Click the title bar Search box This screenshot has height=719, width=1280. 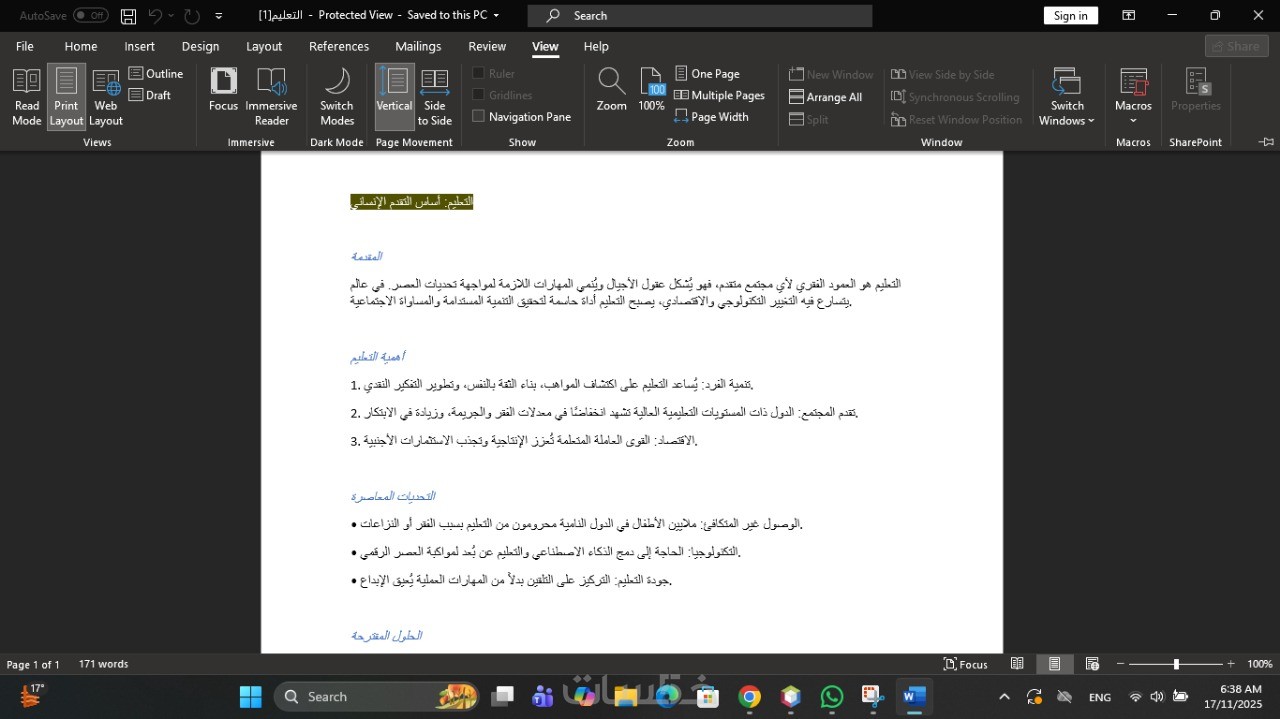point(700,16)
